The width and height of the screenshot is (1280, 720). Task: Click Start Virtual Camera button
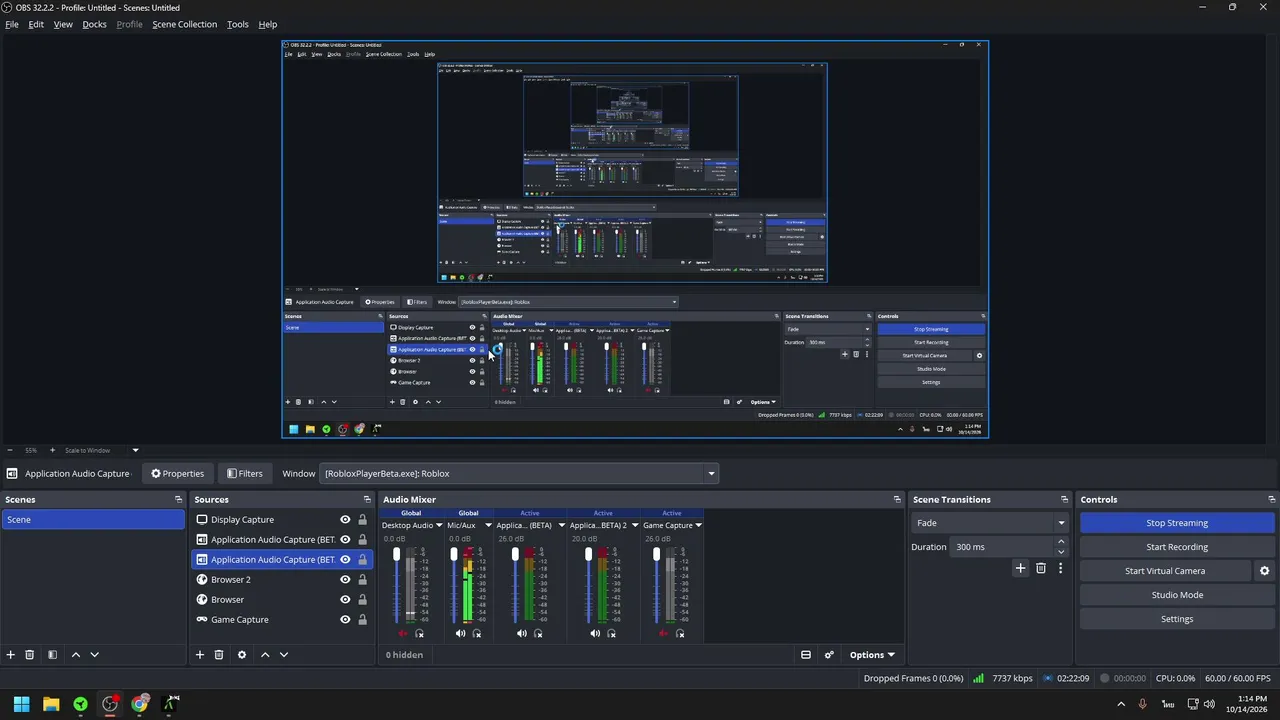pos(1165,571)
